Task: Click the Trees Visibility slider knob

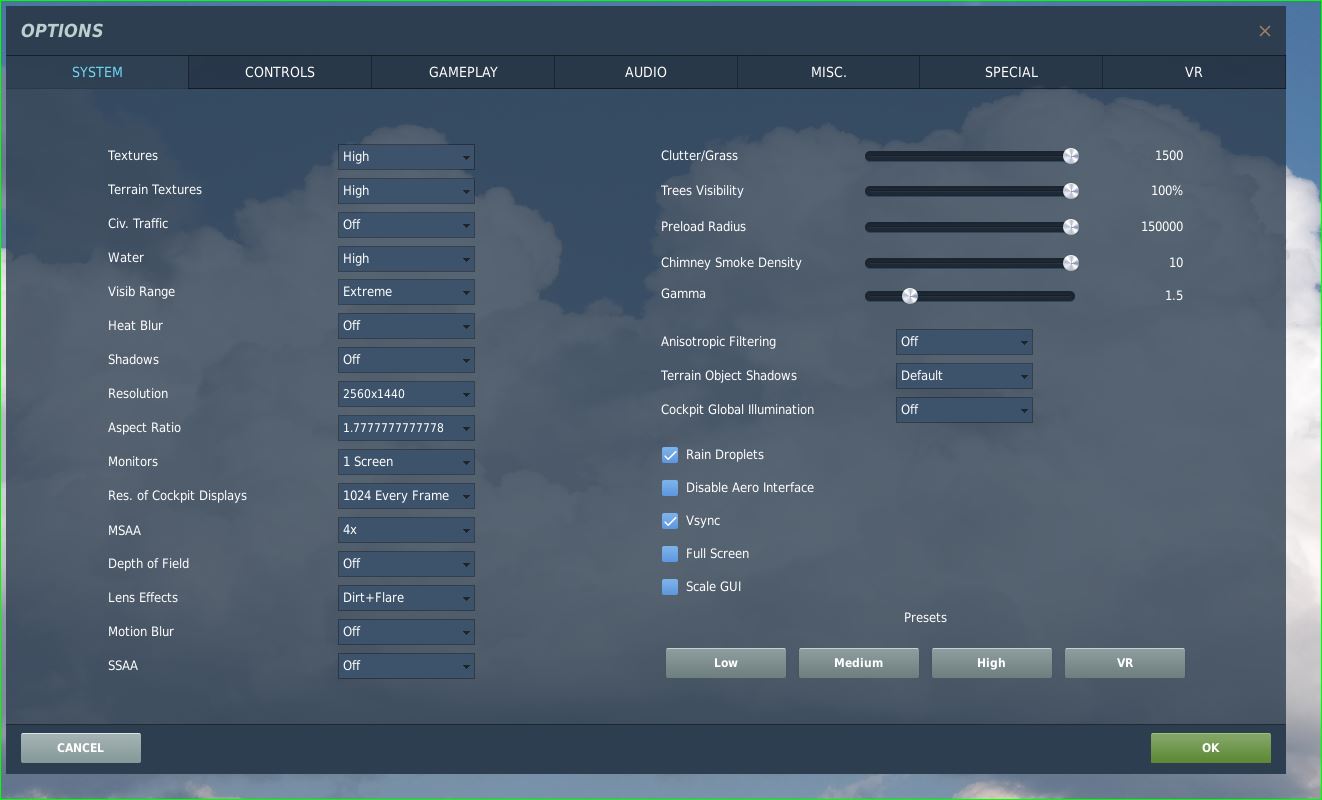Action: coord(1070,191)
